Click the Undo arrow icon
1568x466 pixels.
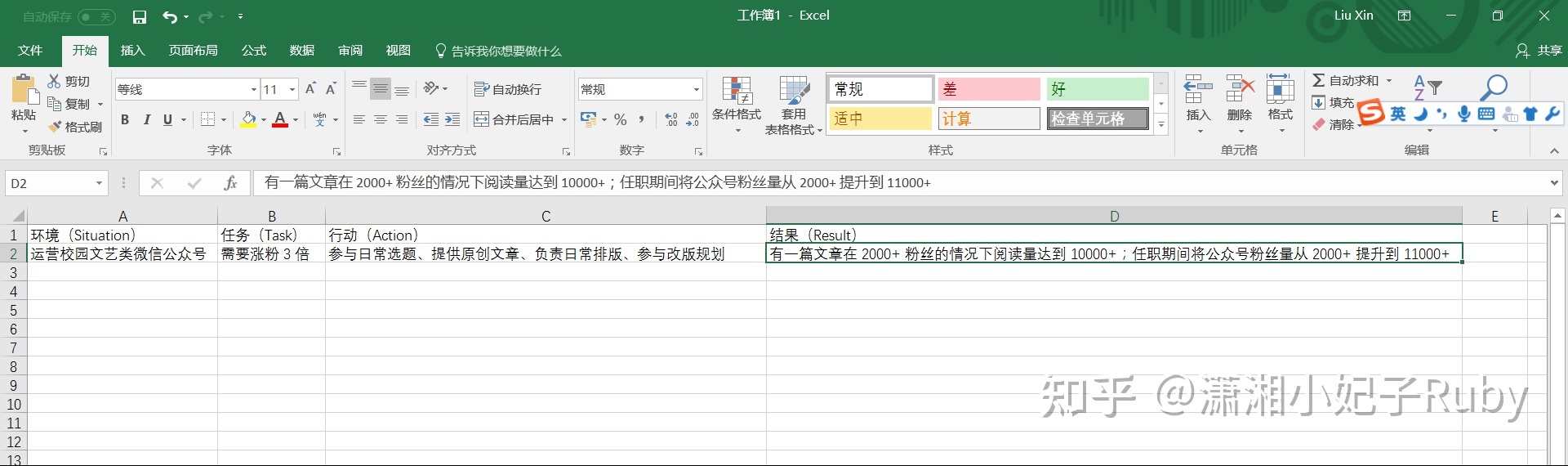click(x=170, y=16)
